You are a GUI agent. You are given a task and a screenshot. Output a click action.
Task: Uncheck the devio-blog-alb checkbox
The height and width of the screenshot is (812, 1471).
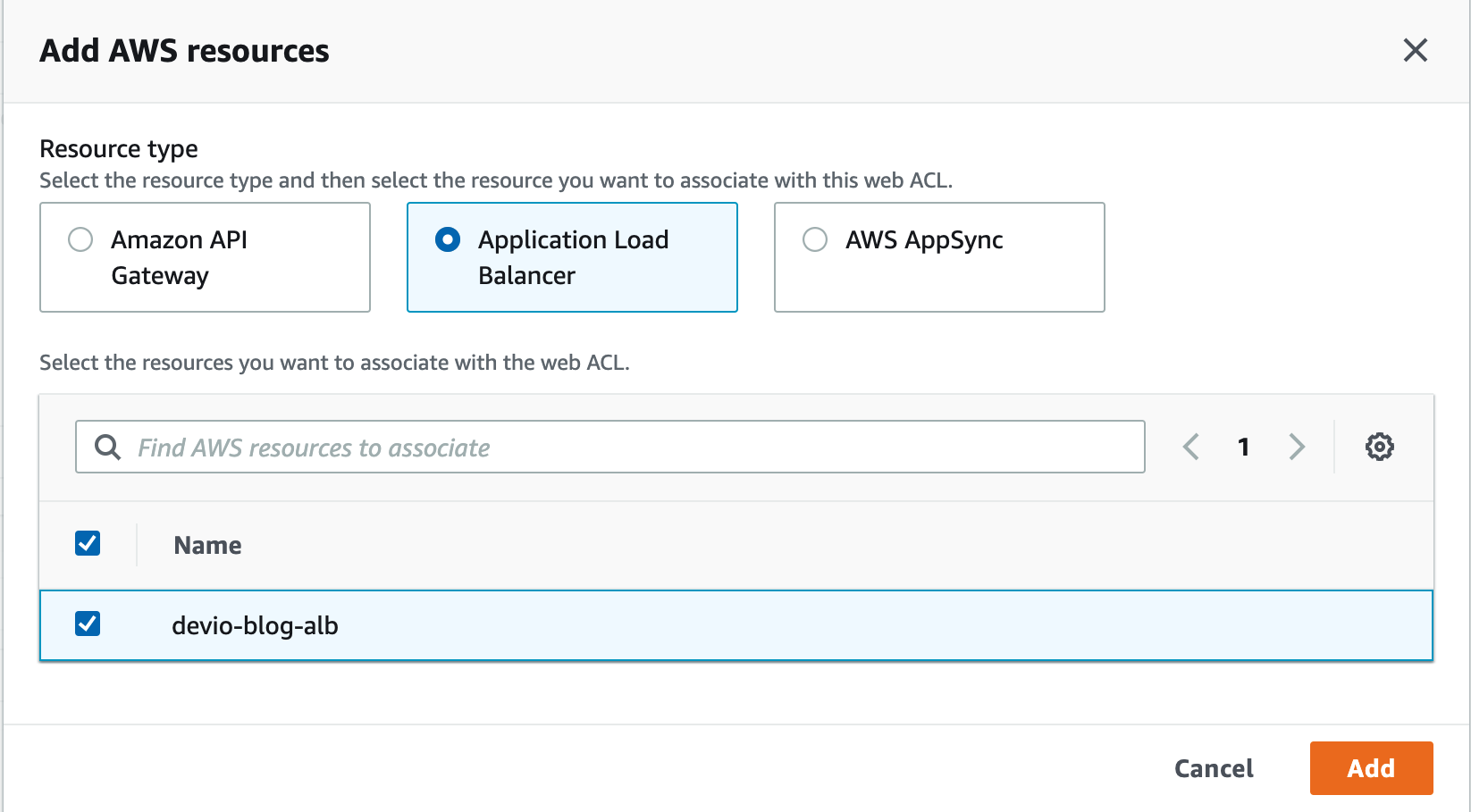87,625
